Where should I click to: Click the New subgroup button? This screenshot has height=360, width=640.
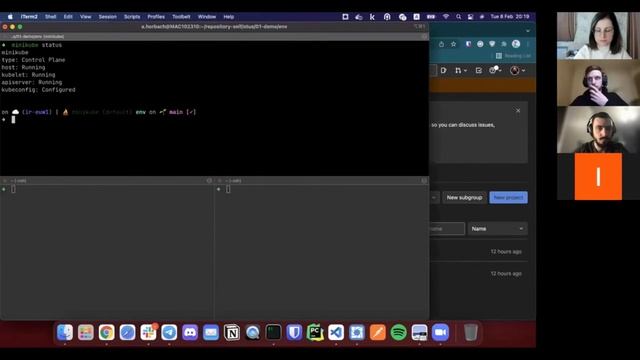point(464,198)
